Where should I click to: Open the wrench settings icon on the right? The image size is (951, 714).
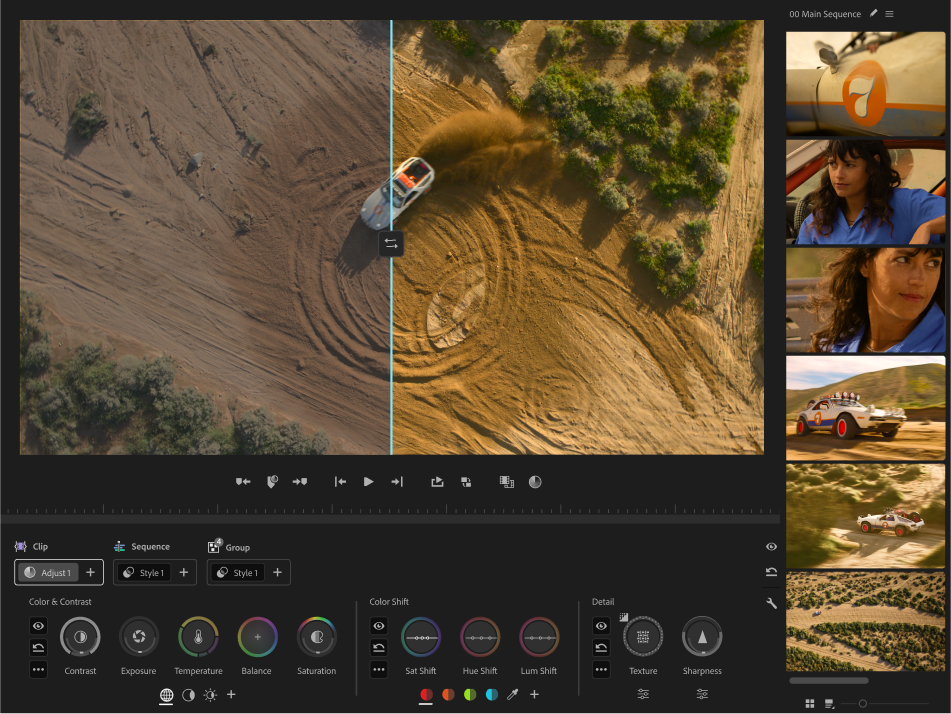tap(770, 602)
